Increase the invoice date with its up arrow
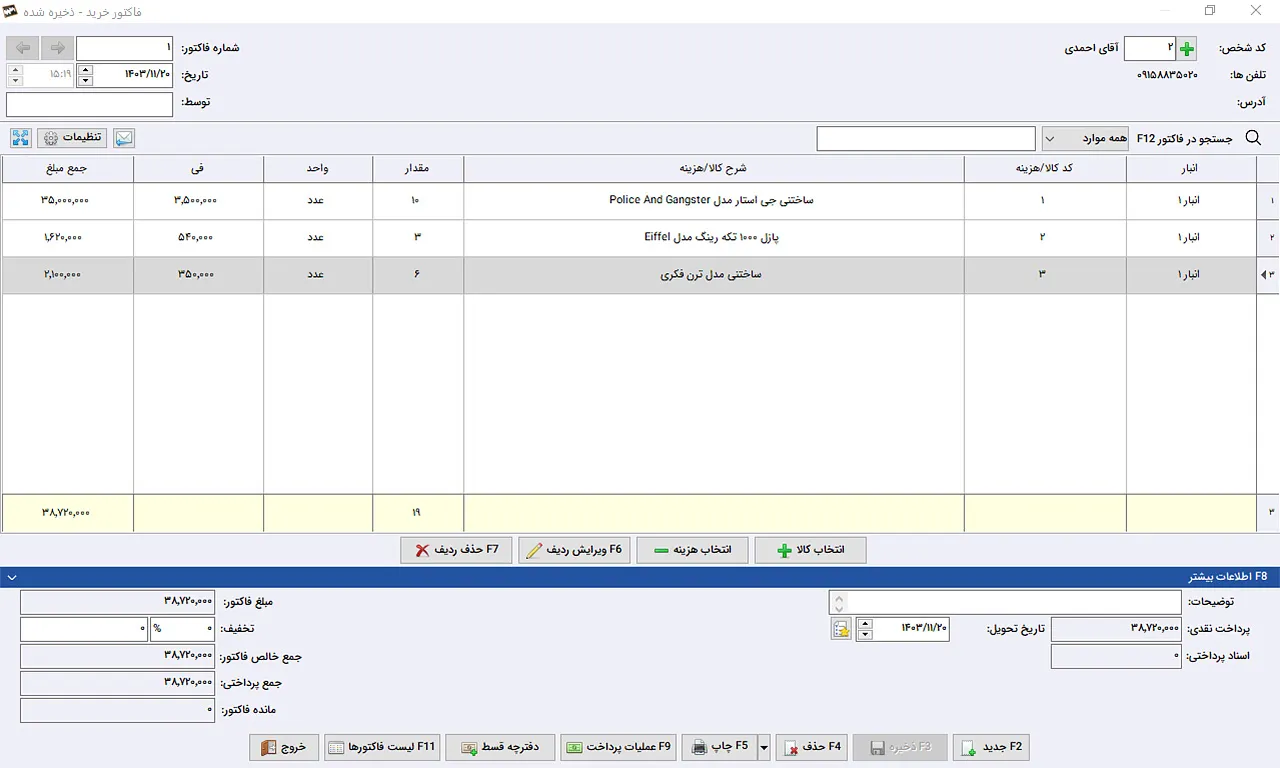 [x=85, y=70]
